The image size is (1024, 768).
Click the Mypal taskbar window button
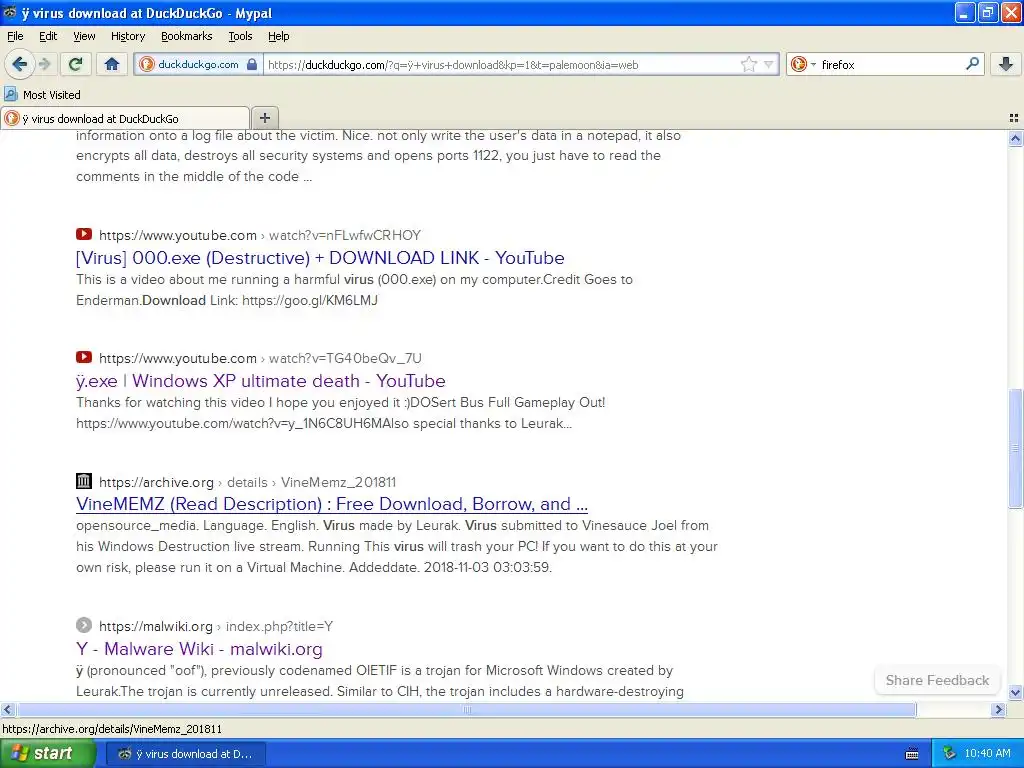(185, 754)
